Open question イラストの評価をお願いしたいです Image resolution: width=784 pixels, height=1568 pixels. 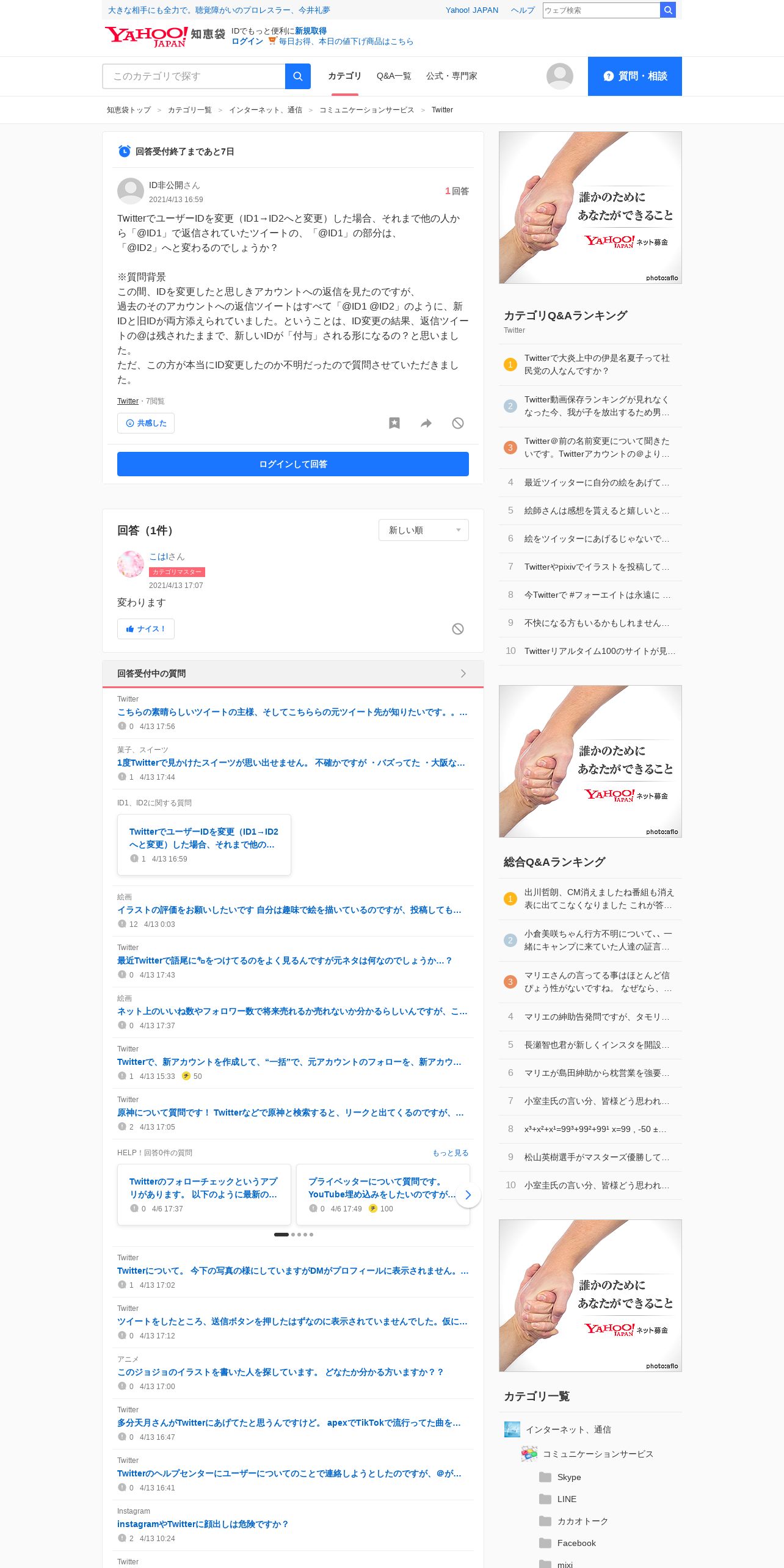(289, 910)
